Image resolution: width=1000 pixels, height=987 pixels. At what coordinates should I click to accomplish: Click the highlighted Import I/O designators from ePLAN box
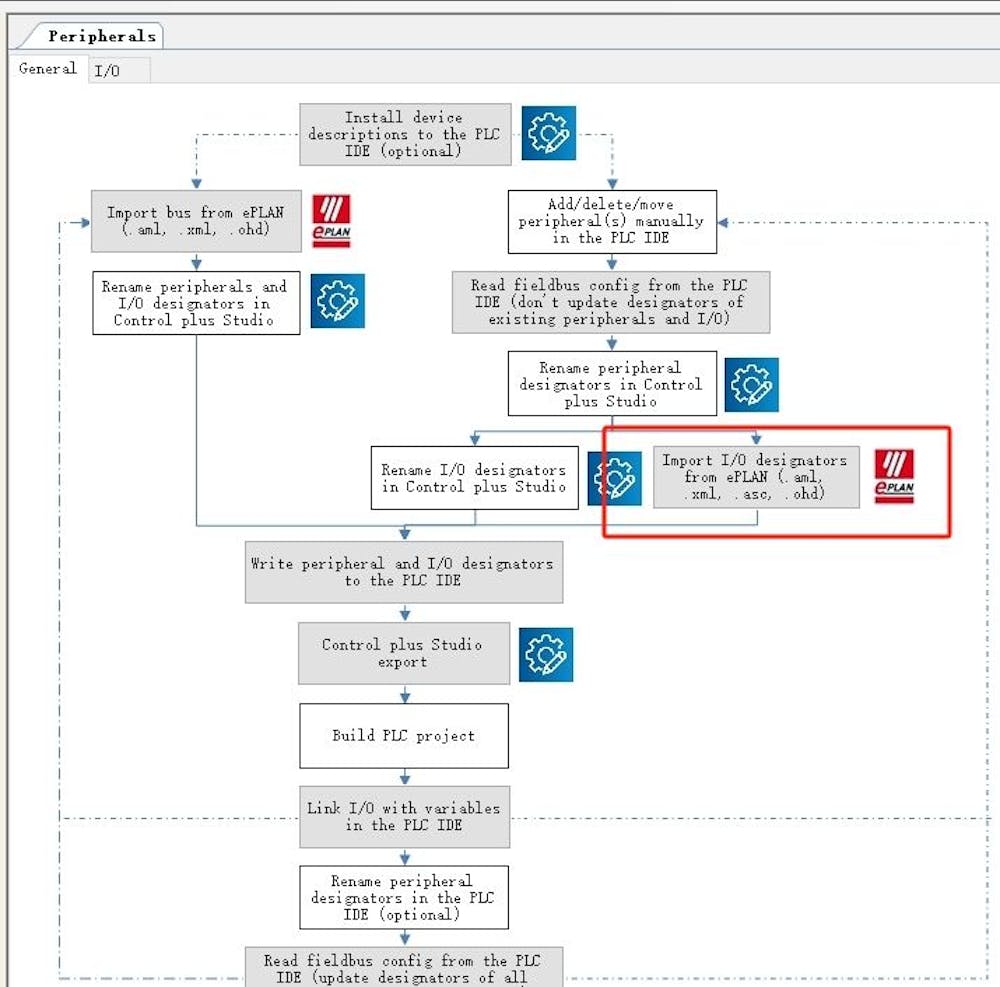click(x=755, y=478)
